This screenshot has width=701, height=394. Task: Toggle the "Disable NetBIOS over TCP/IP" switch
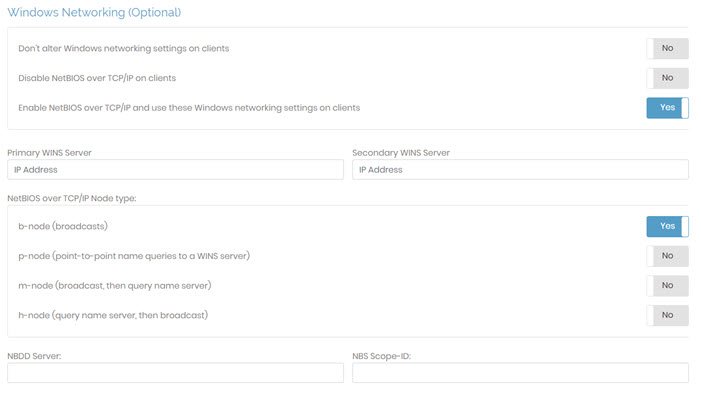[667, 78]
